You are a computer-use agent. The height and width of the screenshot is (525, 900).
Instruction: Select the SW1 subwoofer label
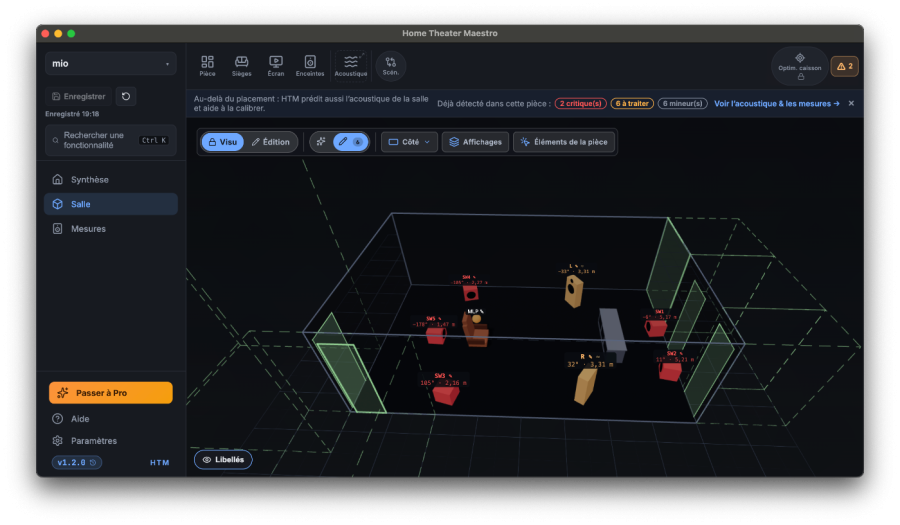(x=659, y=314)
